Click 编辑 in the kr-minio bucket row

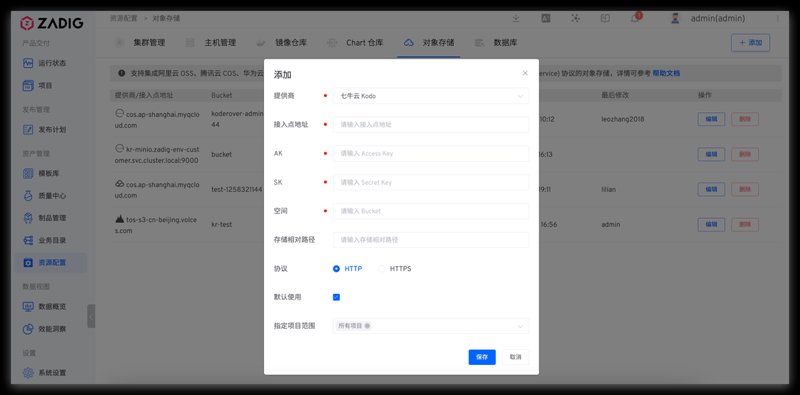click(x=711, y=154)
